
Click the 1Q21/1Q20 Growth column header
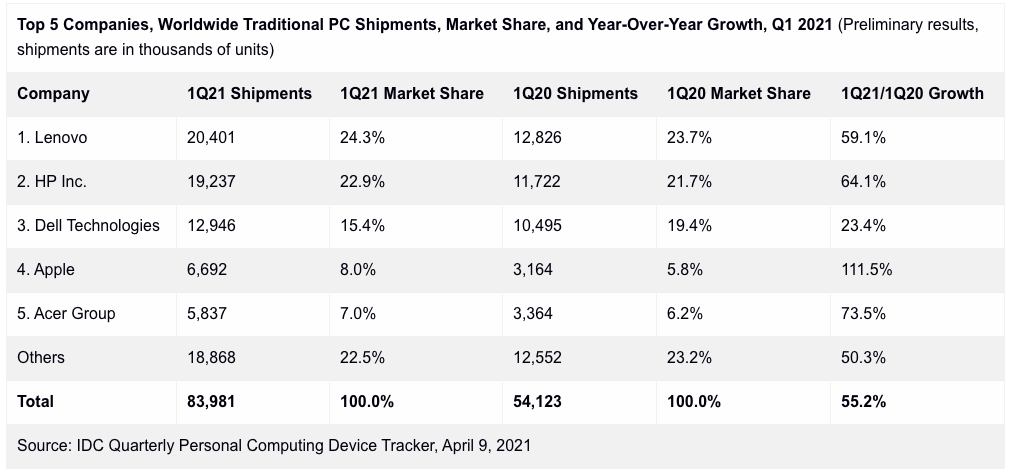pos(912,94)
